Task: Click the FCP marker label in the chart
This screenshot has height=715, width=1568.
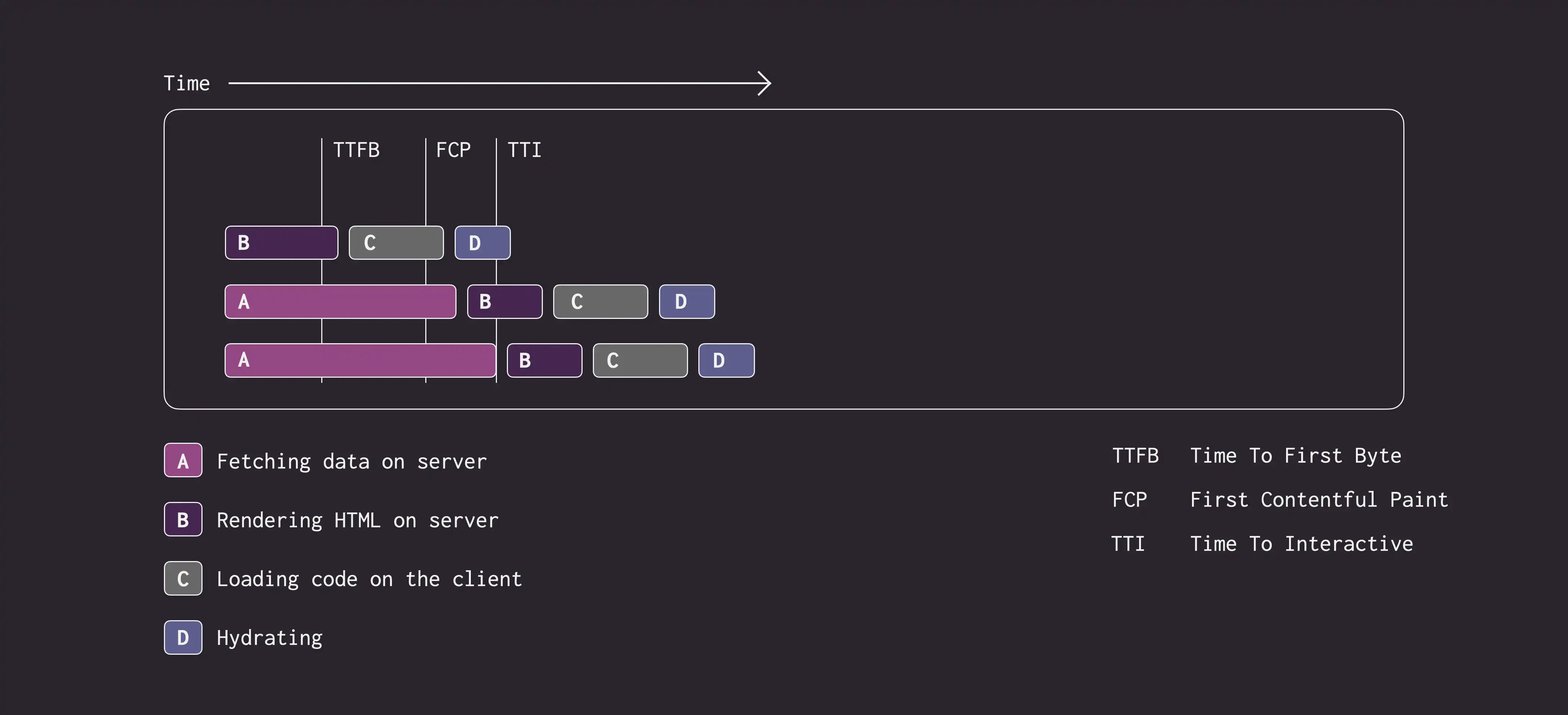Action: 454,150
